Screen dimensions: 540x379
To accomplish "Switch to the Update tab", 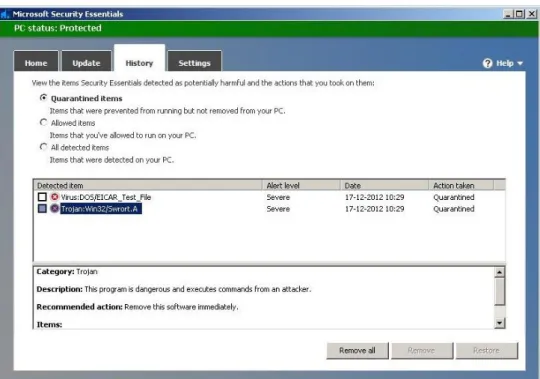I will click(x=86, y=61).
